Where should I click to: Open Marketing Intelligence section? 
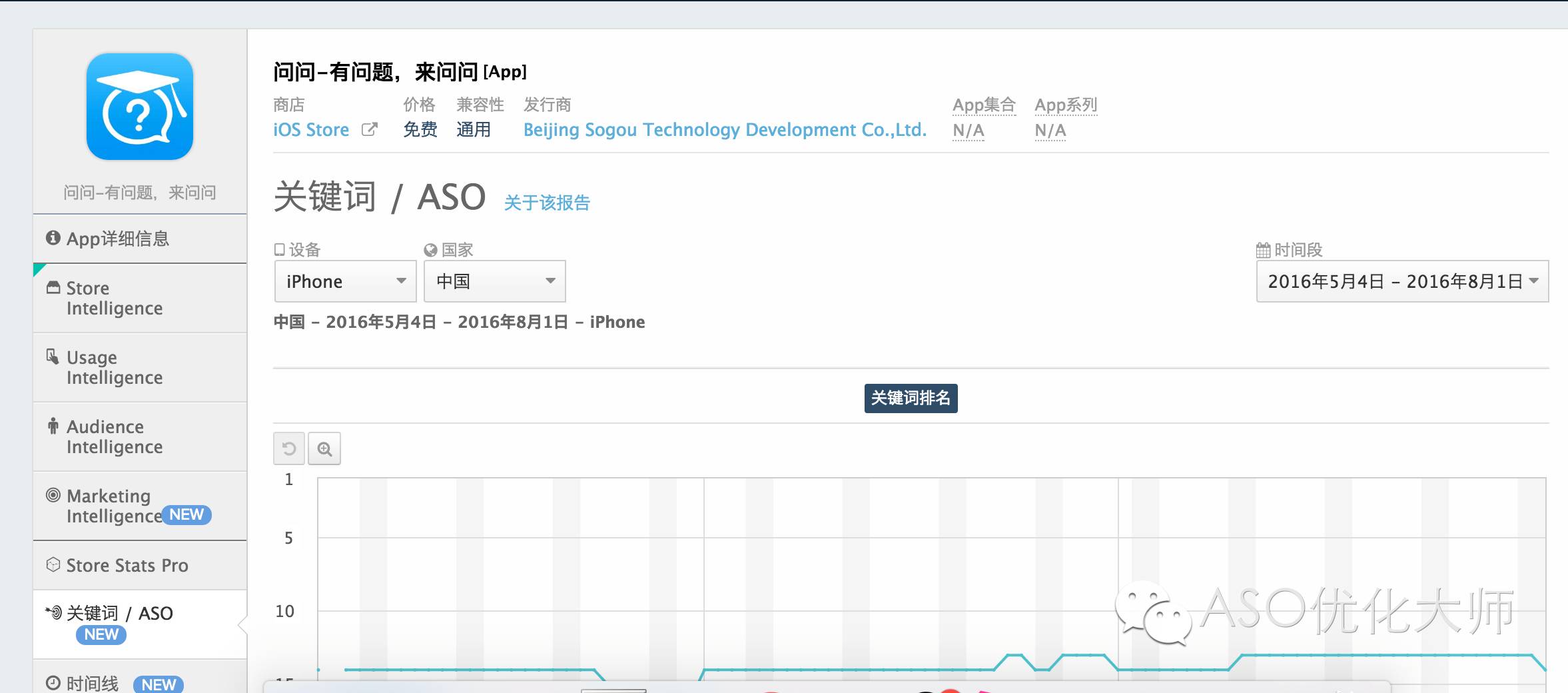140,506
